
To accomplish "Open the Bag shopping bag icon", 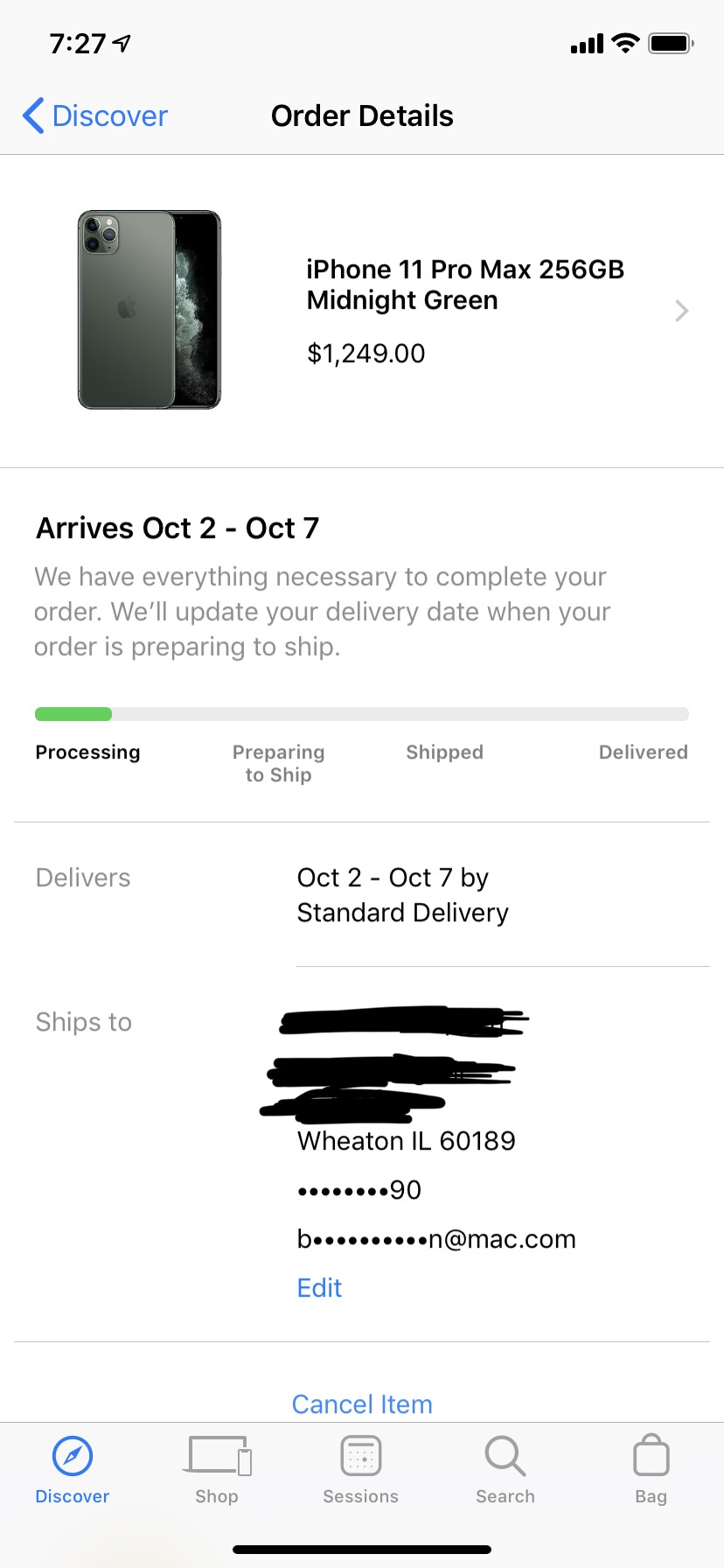I will (651, 1454).
